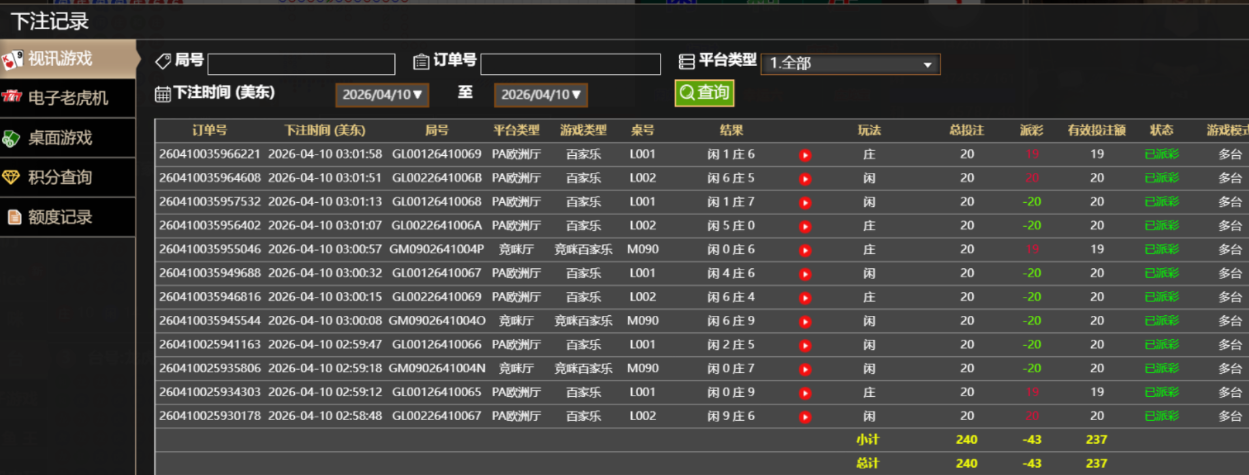Click the list icon next to 平台类型

[687, 62]
